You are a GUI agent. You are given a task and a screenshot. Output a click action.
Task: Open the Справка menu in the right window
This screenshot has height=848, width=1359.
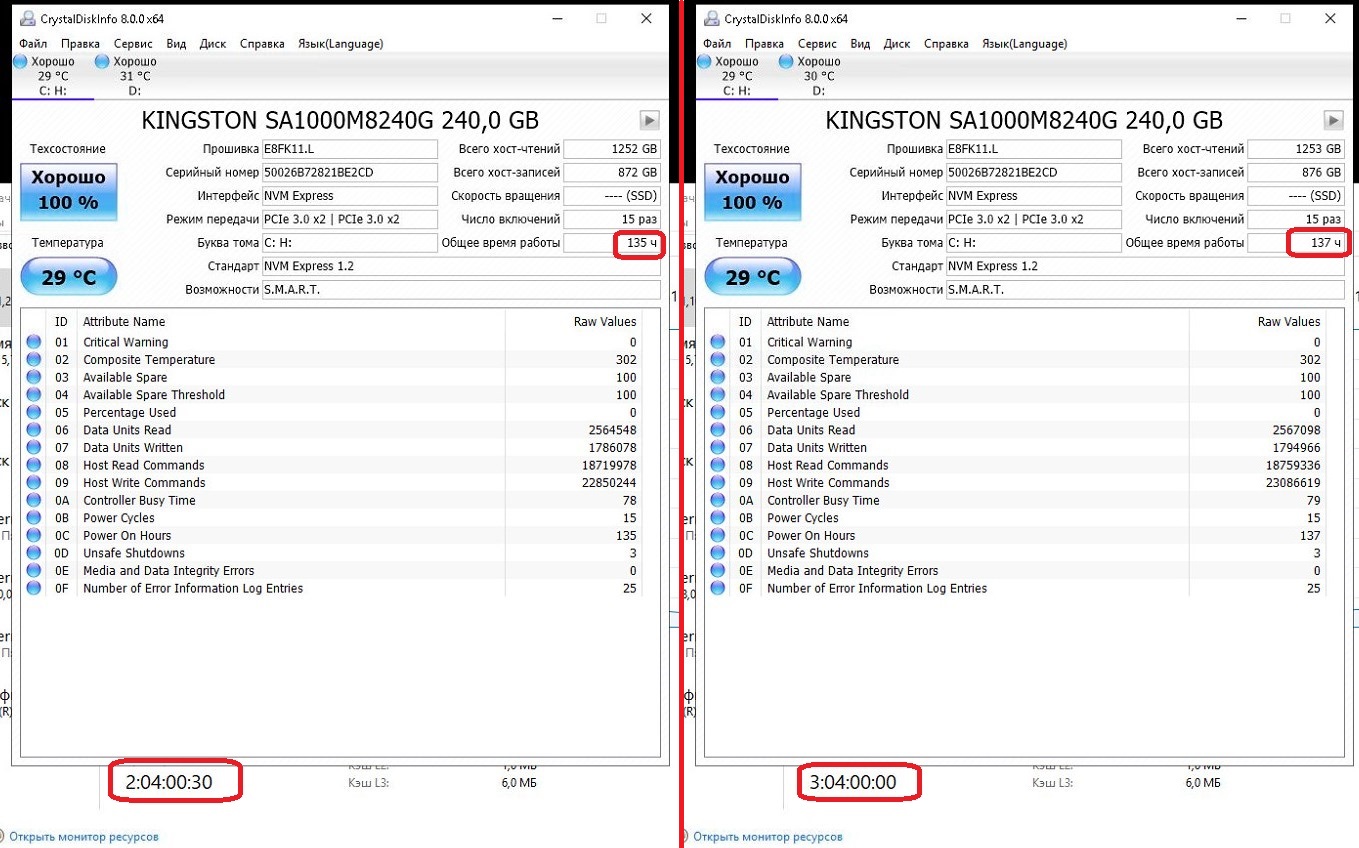[x=946, y=44]
